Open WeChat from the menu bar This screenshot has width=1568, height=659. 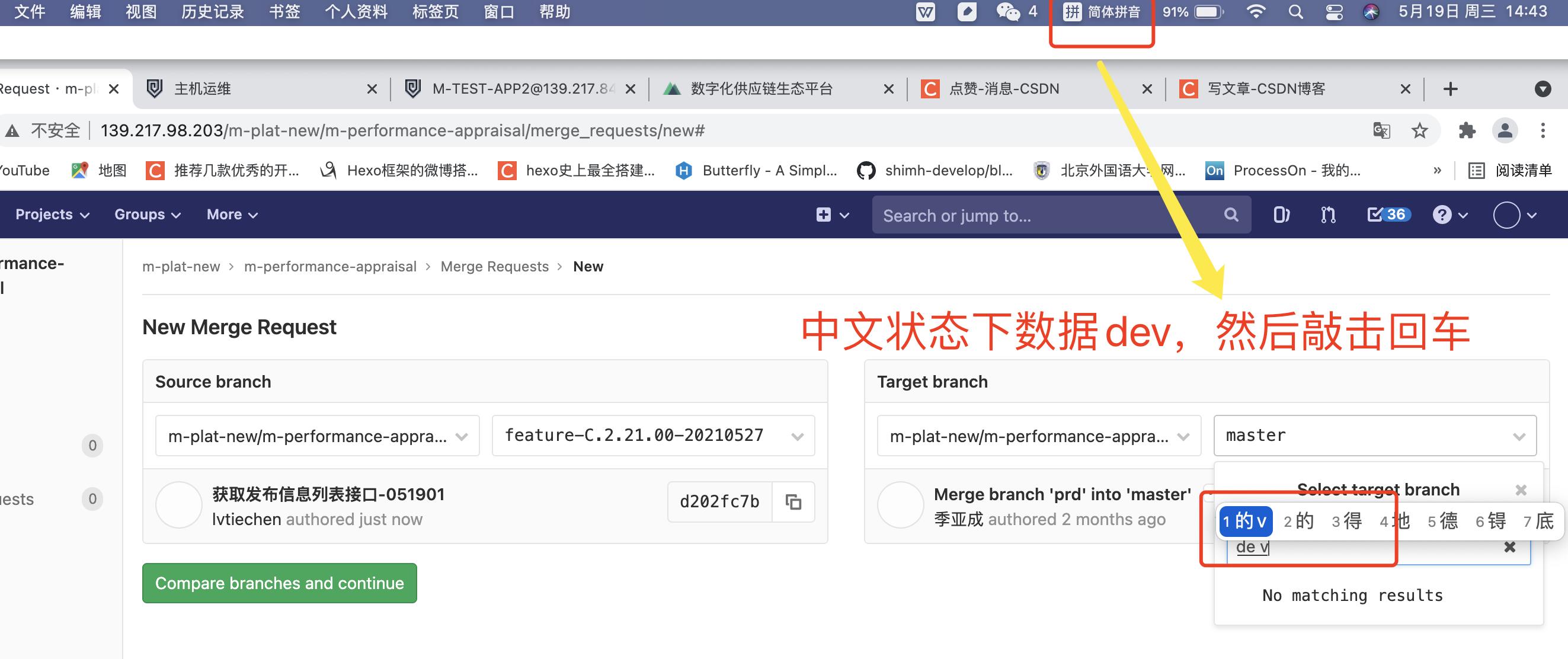pos(1008,12)
